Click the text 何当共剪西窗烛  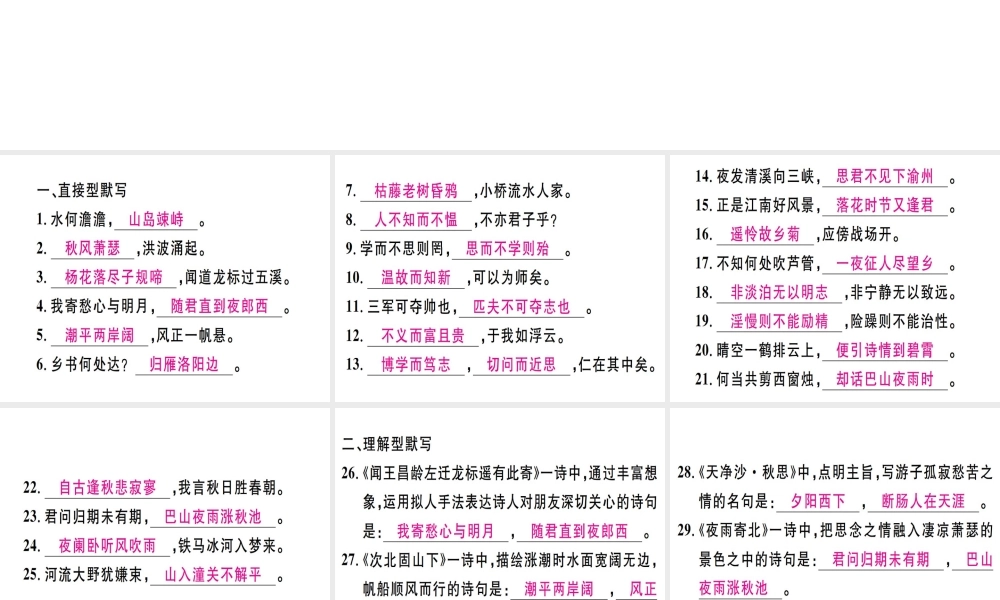765,379
